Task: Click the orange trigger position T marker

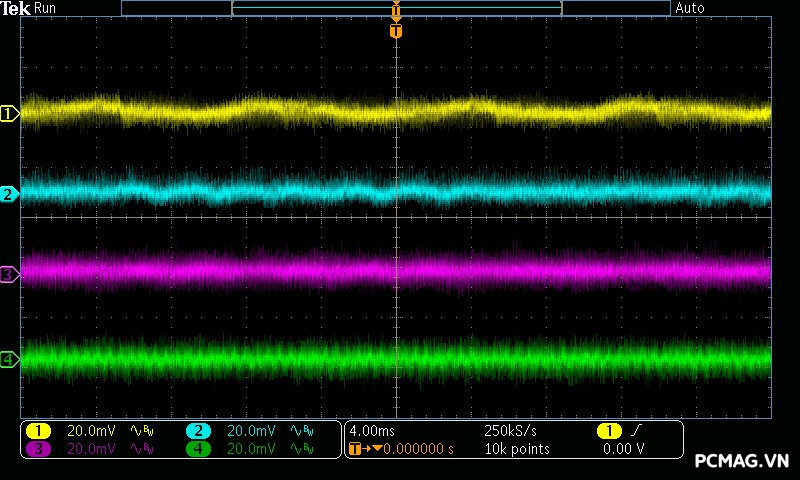Action: click(x=396, y=31)
